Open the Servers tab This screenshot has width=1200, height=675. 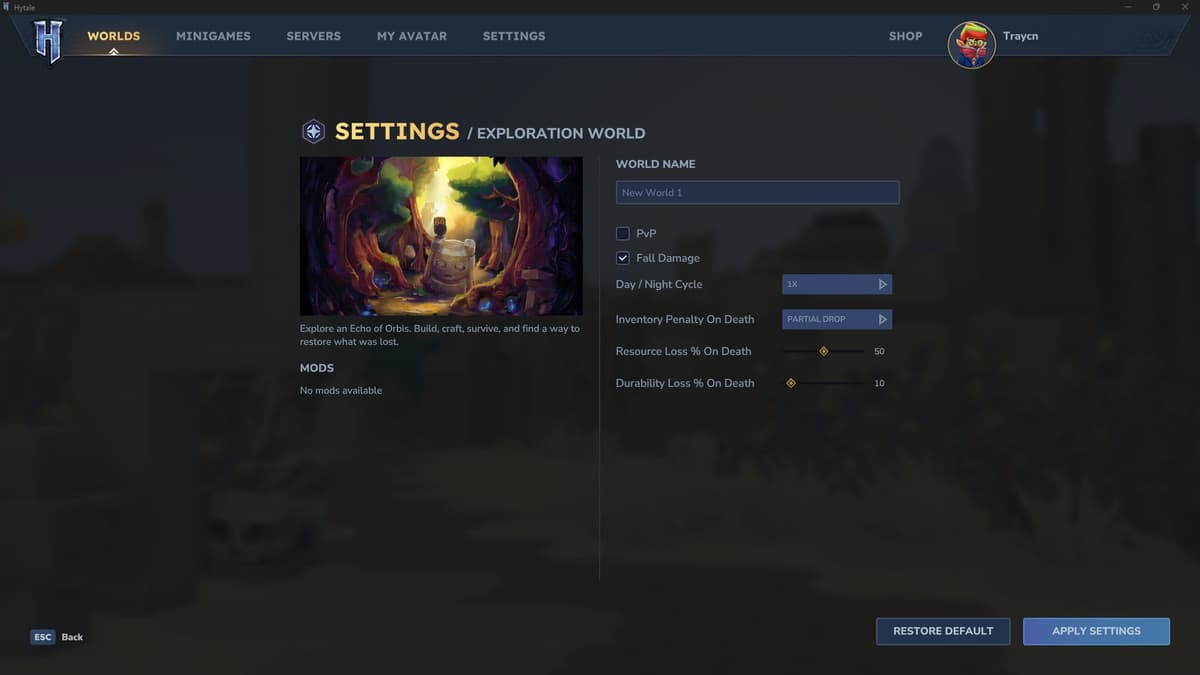pyautogui.click(x=313, y=36)
